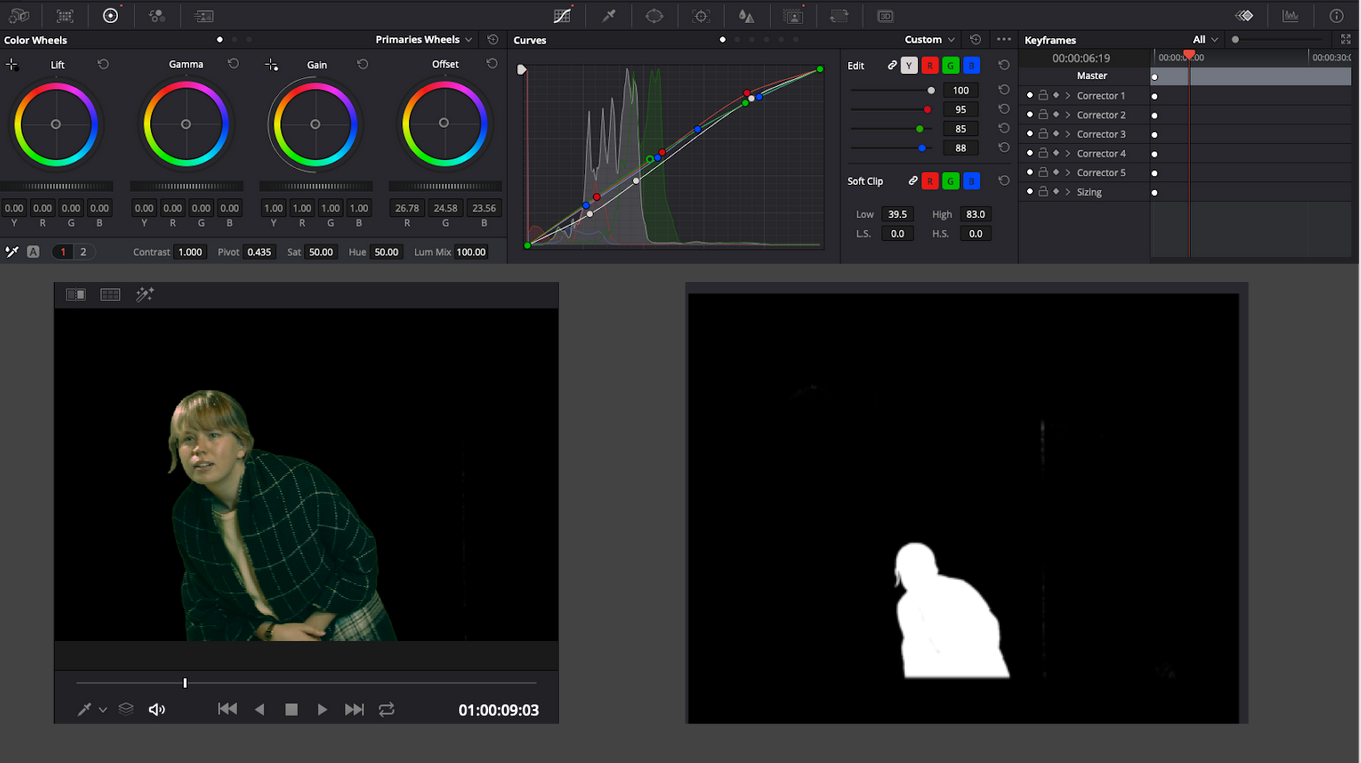Jump to the next clip
The height and width of the screenshot is (763, 1361).
pos(354,709)
